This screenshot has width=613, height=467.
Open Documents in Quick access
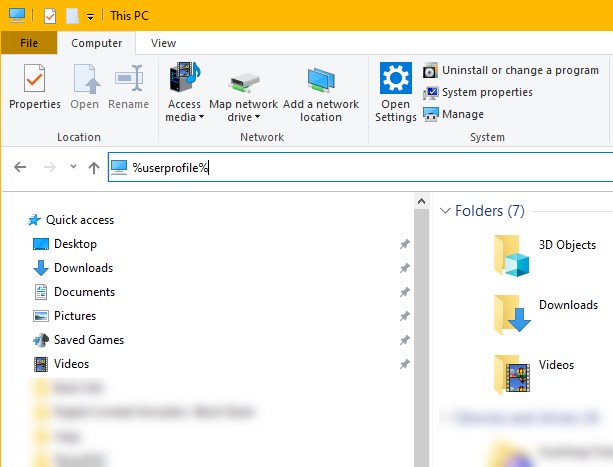(74, 292)
